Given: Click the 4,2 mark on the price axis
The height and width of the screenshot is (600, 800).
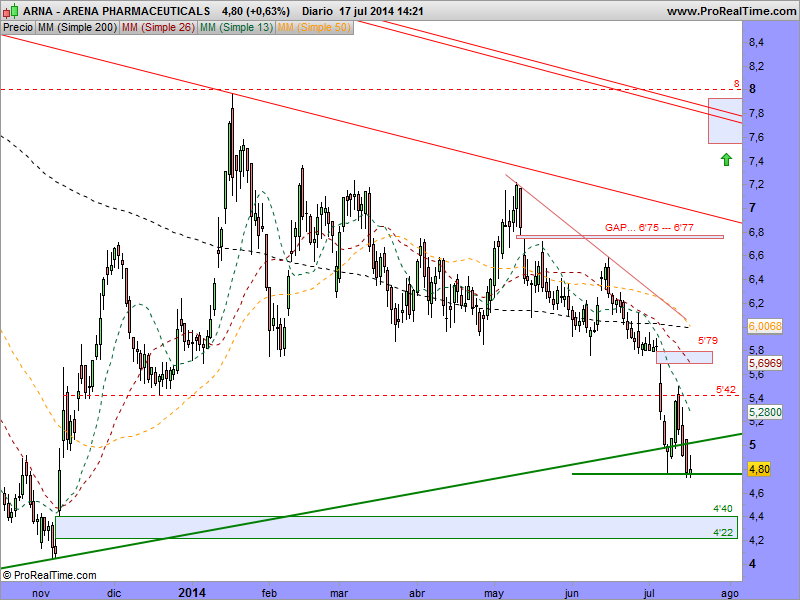Looking at the screenshot, I should pyautogui.click(x=756, y=540).
